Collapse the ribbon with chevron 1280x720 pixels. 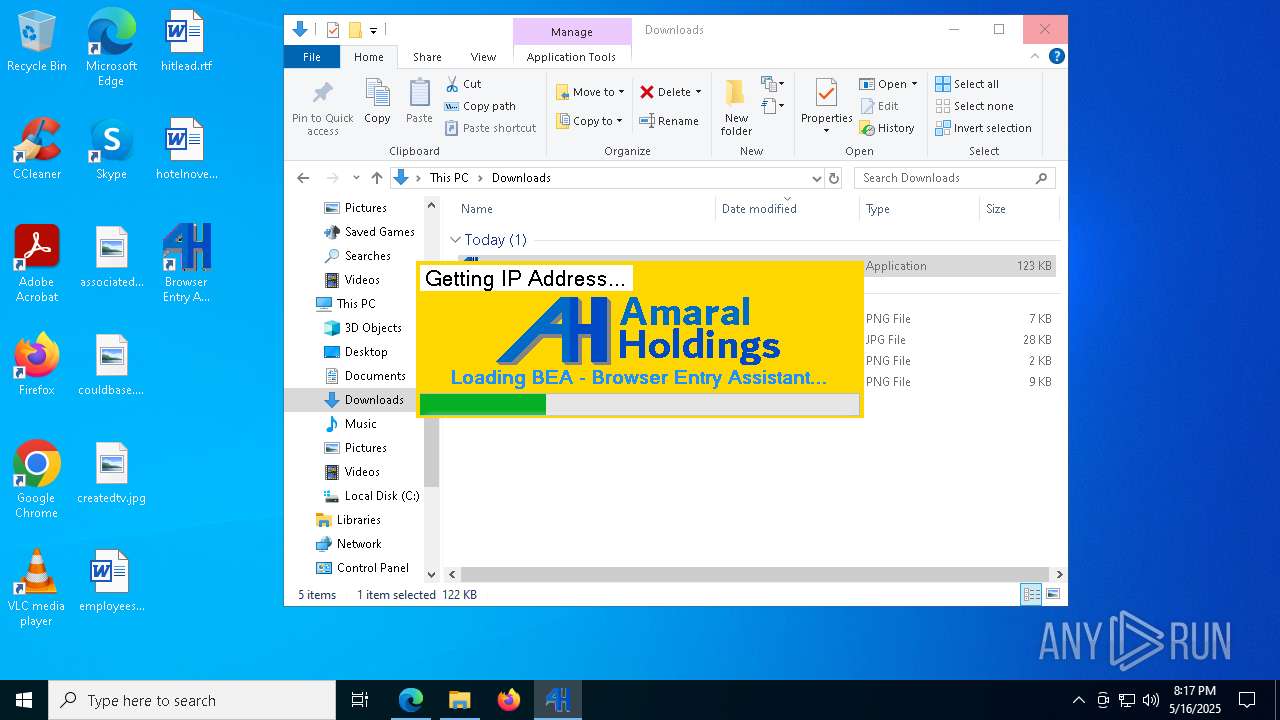click(1037, 57)
